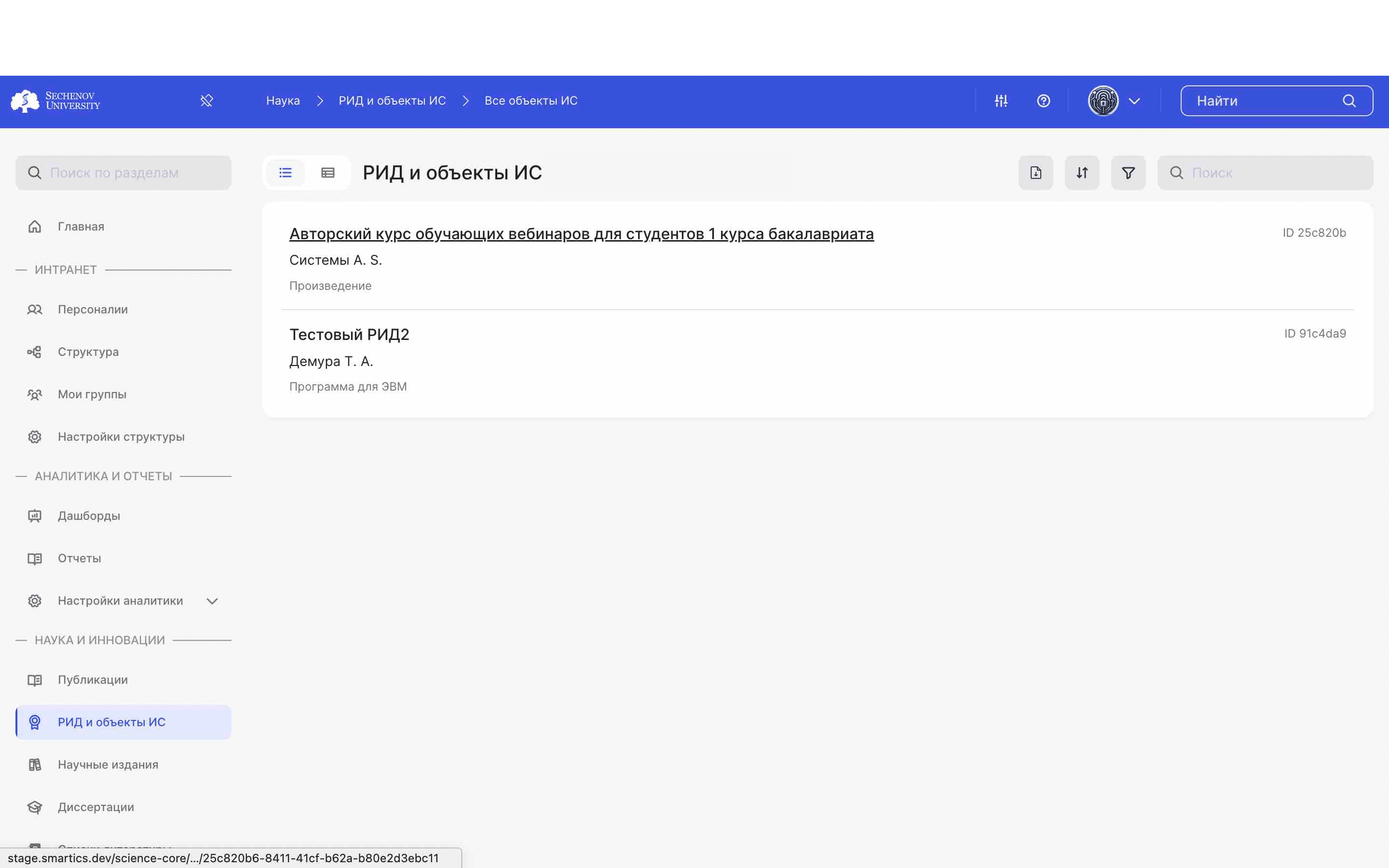Switch to list view mode
The image size is (1389, 868).
click(x=285, y=173)
